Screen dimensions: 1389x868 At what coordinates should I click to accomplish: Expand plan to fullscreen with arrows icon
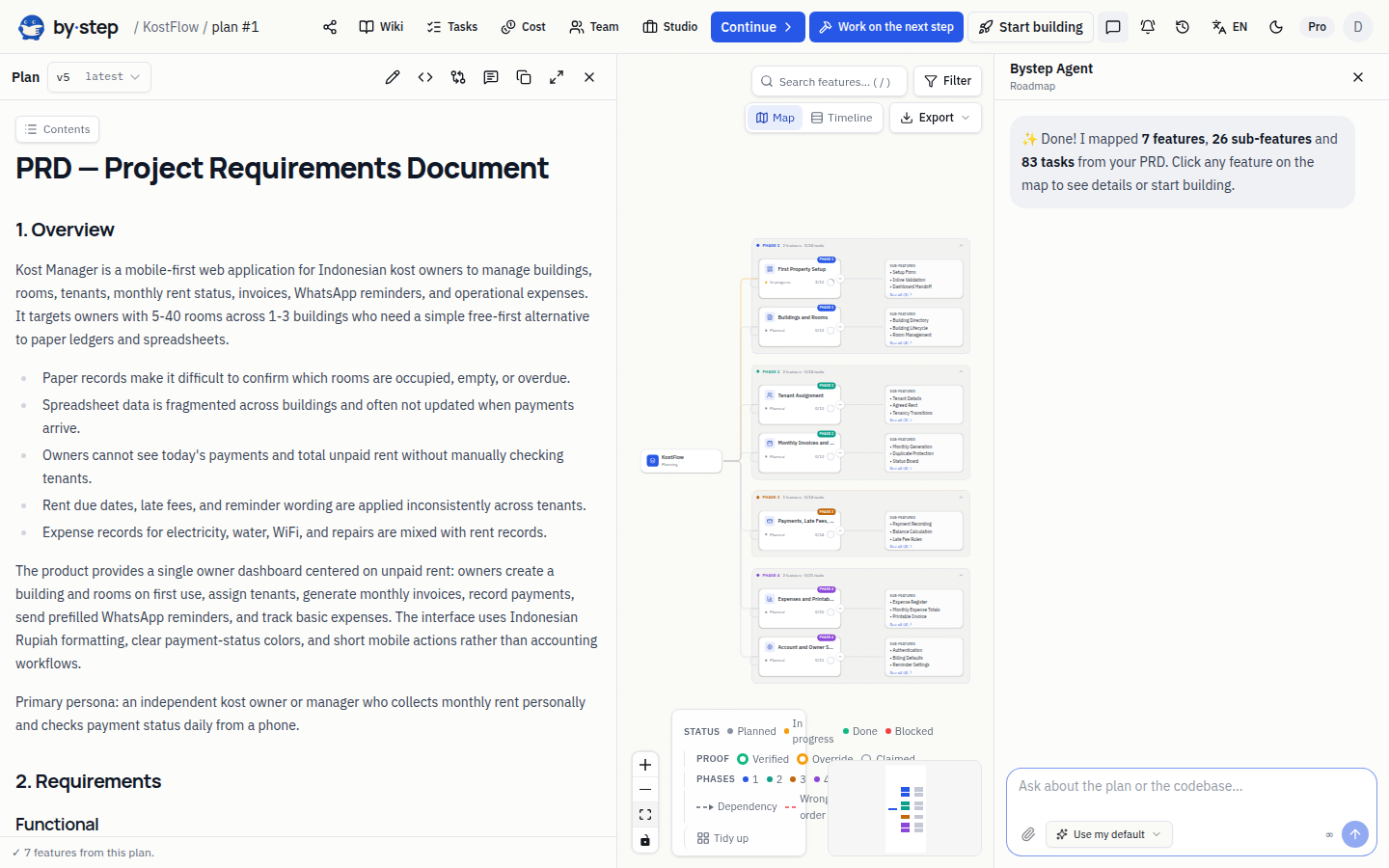pos(557,77)
